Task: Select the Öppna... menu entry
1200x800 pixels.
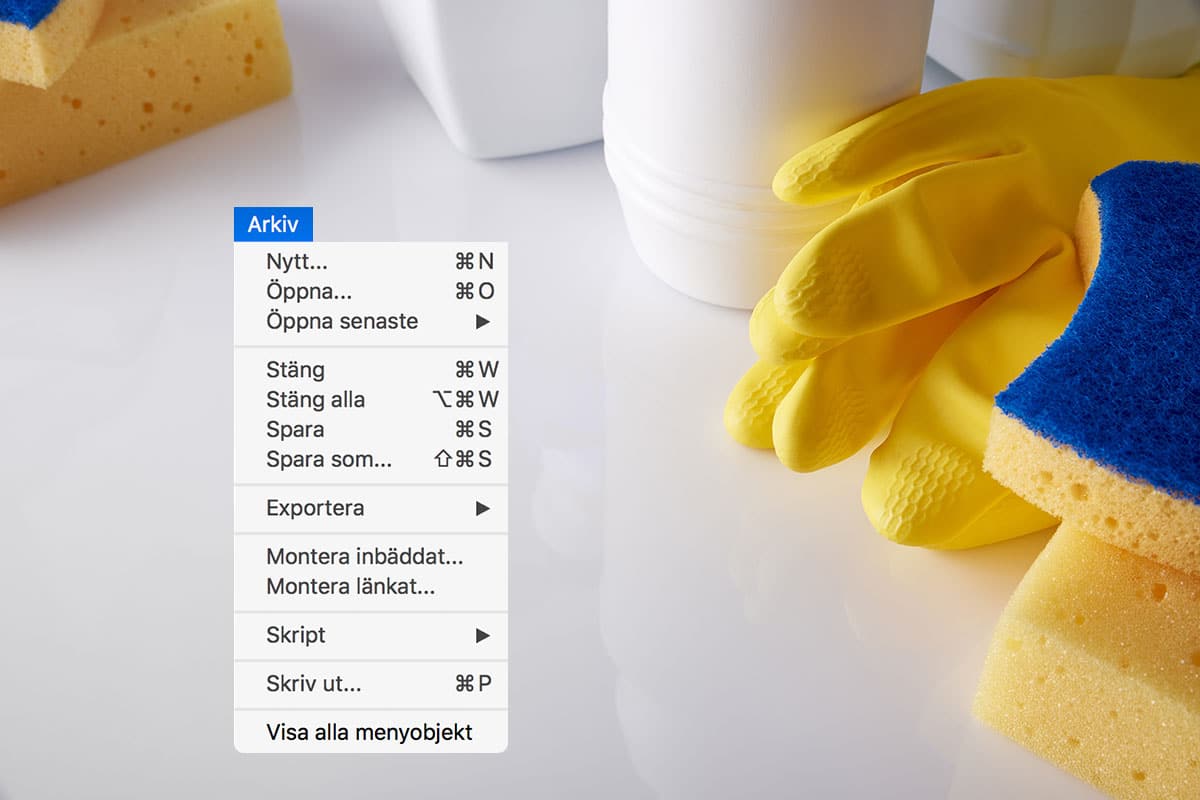Action: pyautogui.click(x=371, y=292)
